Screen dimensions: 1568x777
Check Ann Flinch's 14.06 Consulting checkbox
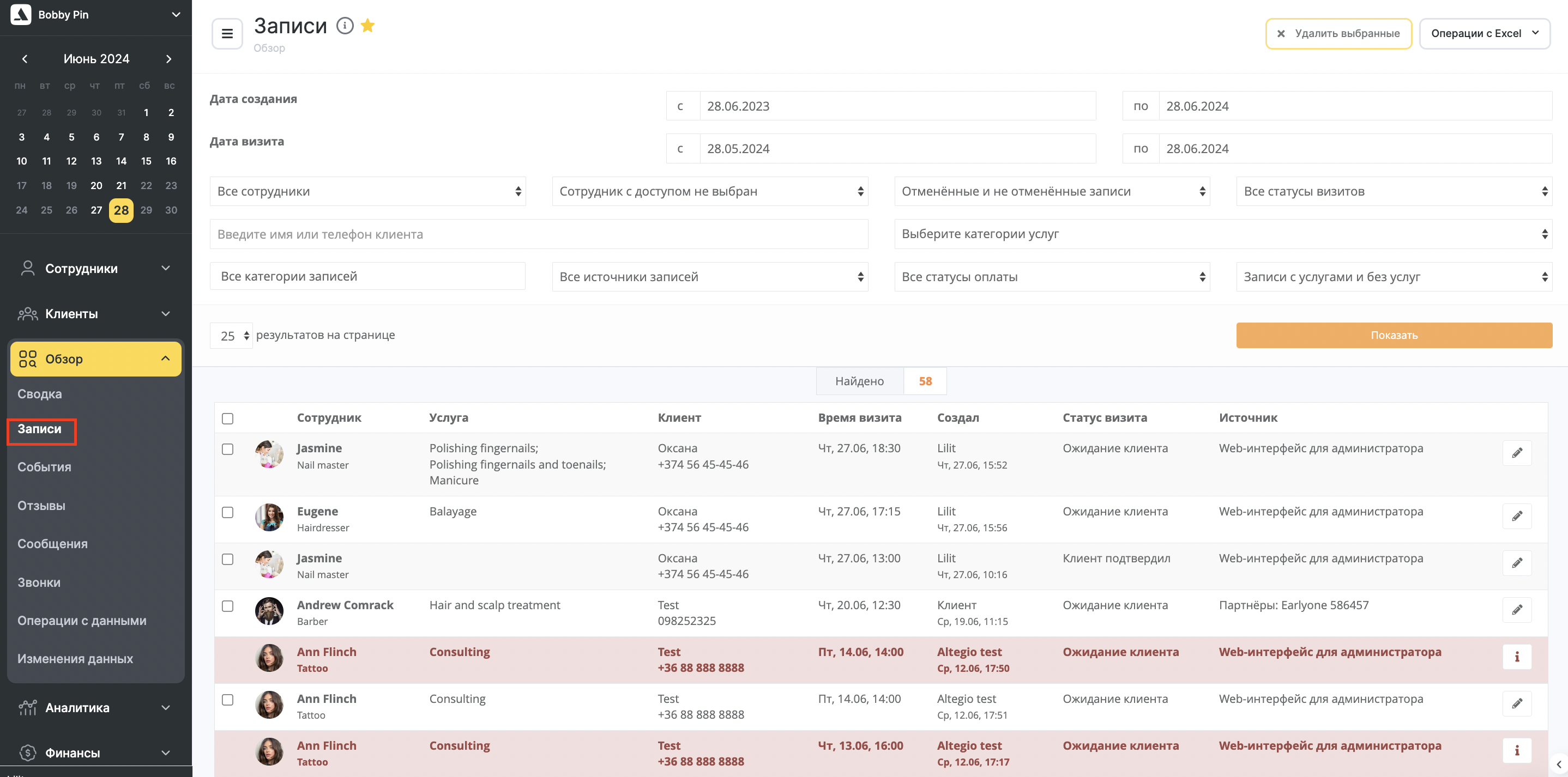point(228,700)
